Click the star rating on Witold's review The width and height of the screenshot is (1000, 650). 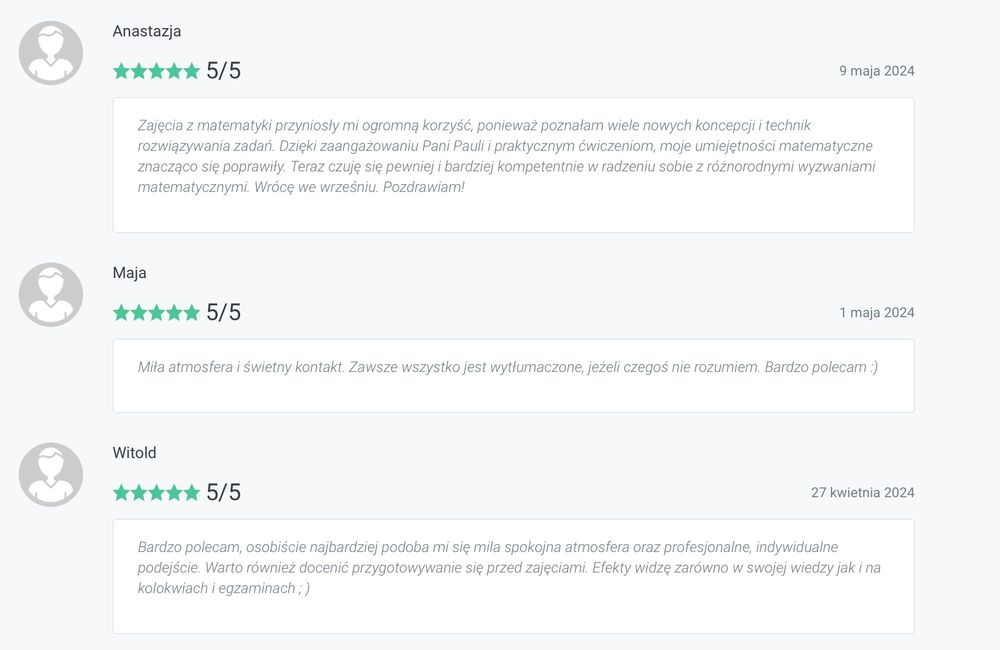156,492
